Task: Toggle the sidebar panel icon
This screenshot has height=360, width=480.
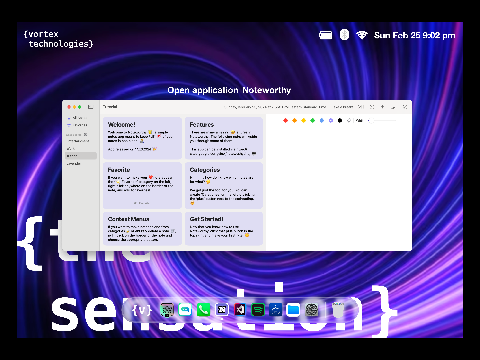Action: point(90,107)
